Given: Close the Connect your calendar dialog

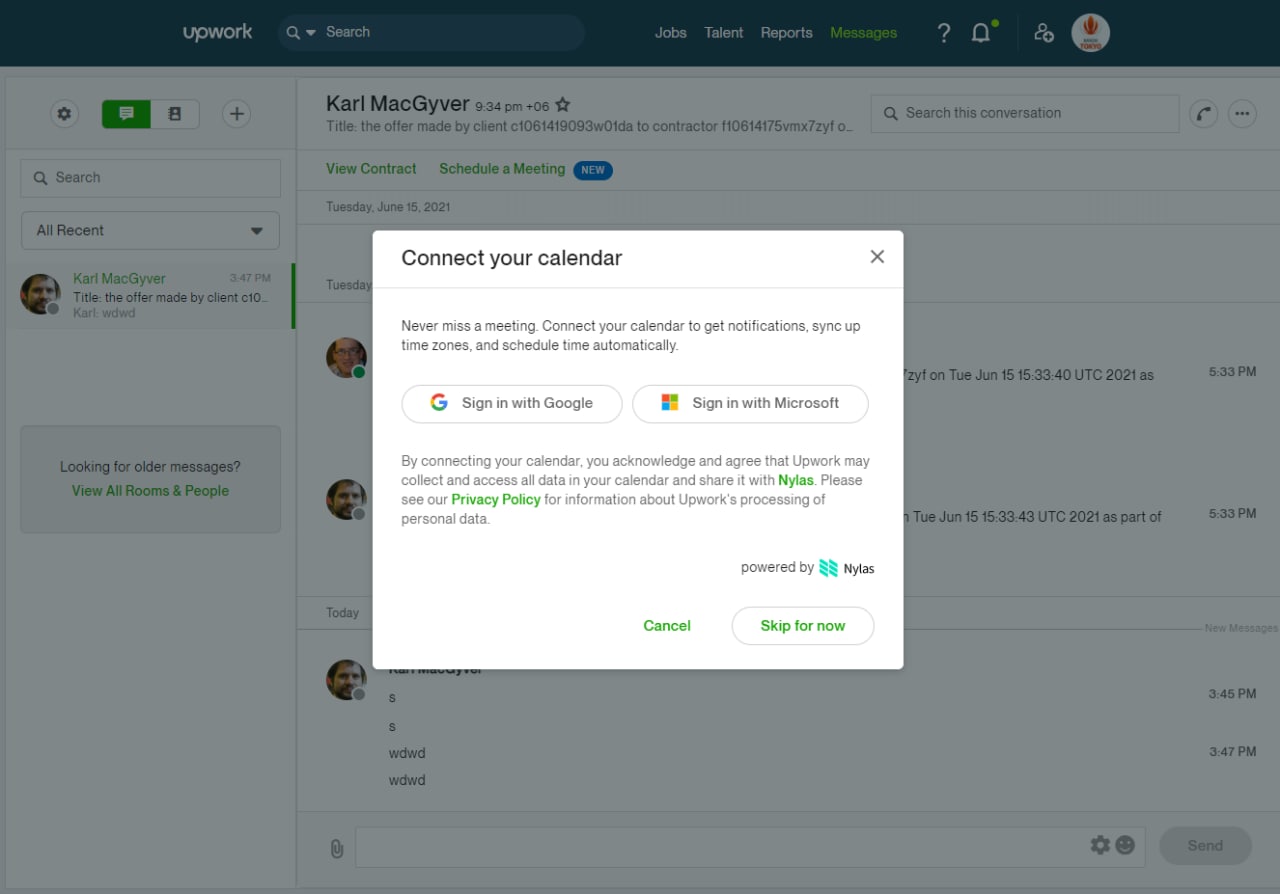Looking at the screenshot, I should [877, 257].
